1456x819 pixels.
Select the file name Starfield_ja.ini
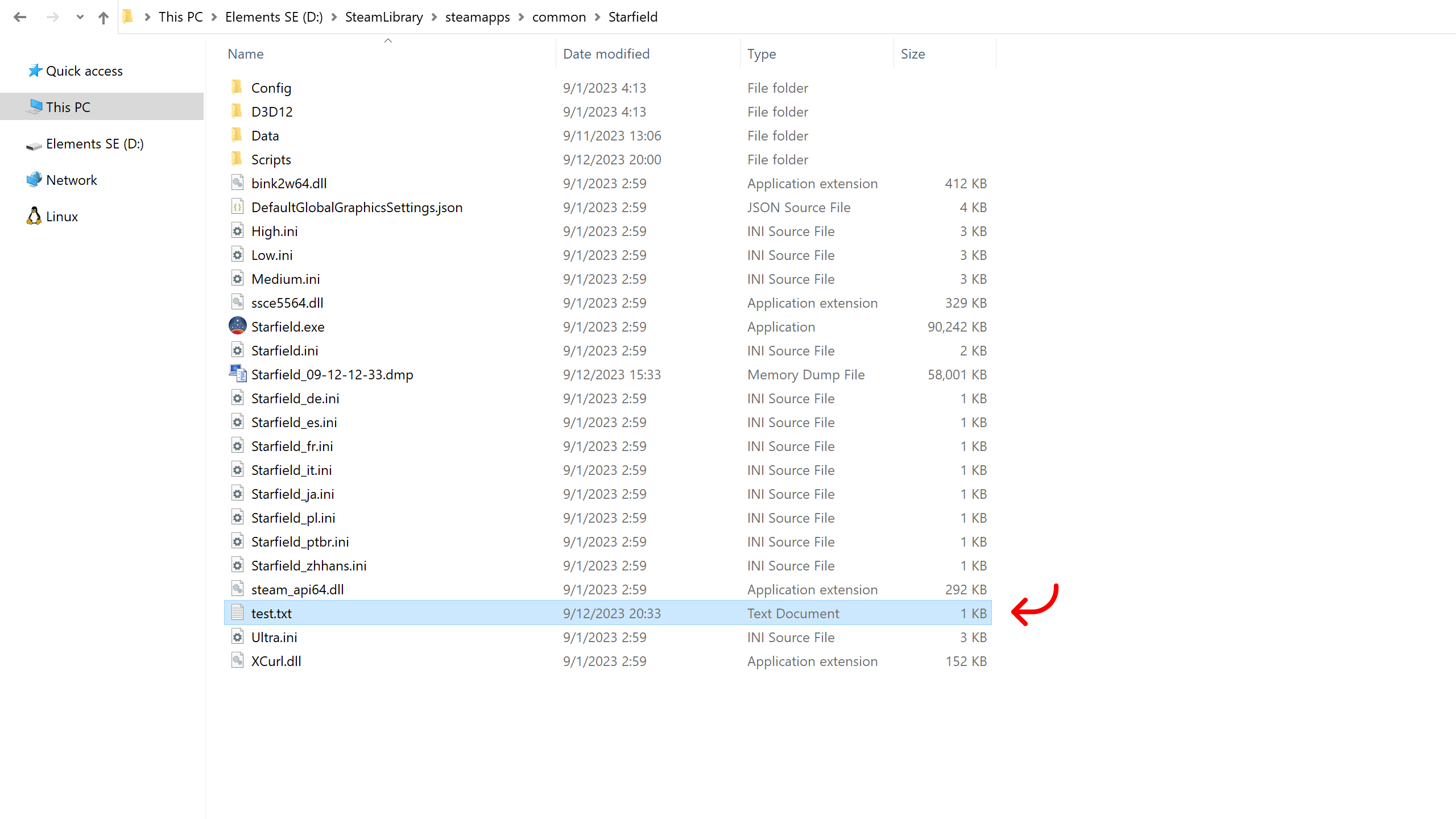click(x=293, y=494)
